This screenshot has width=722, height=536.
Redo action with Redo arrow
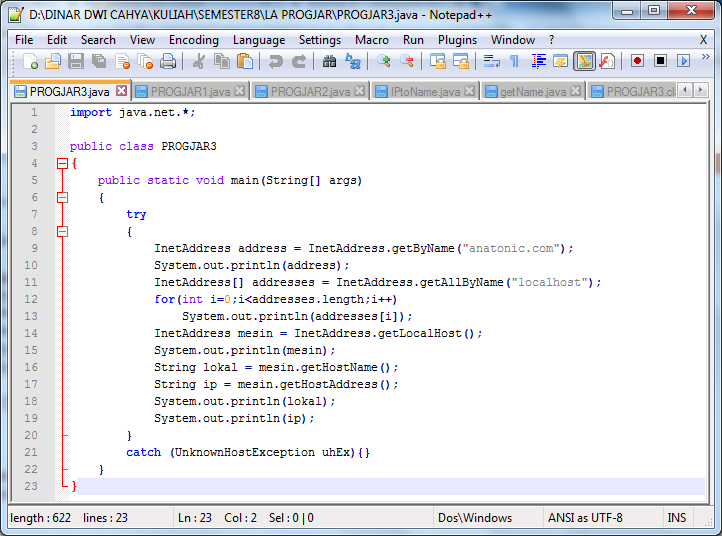click(299, 61)
